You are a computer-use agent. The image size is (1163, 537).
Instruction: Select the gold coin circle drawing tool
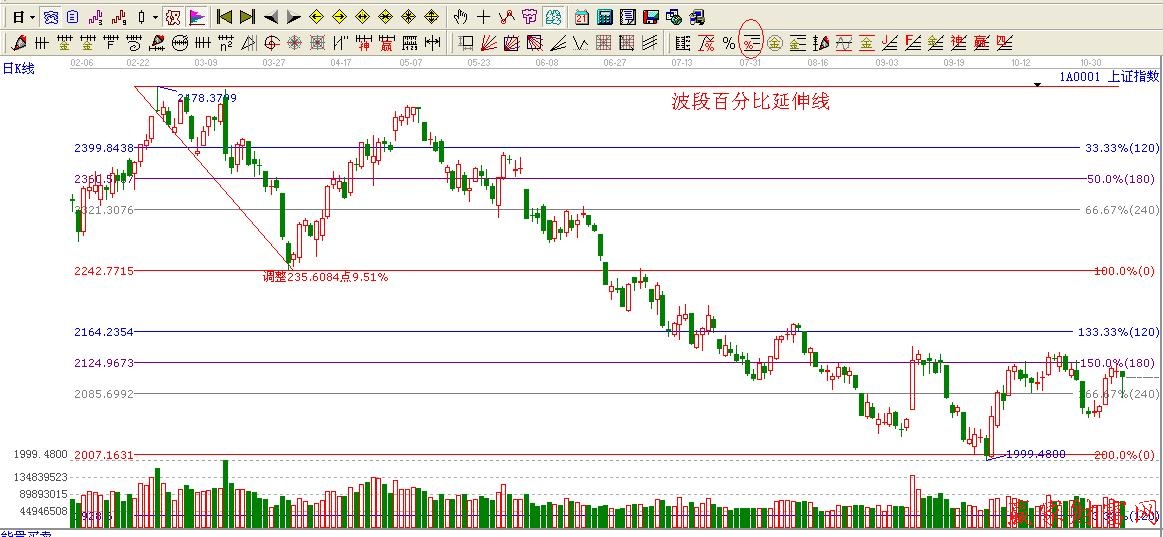774,43
